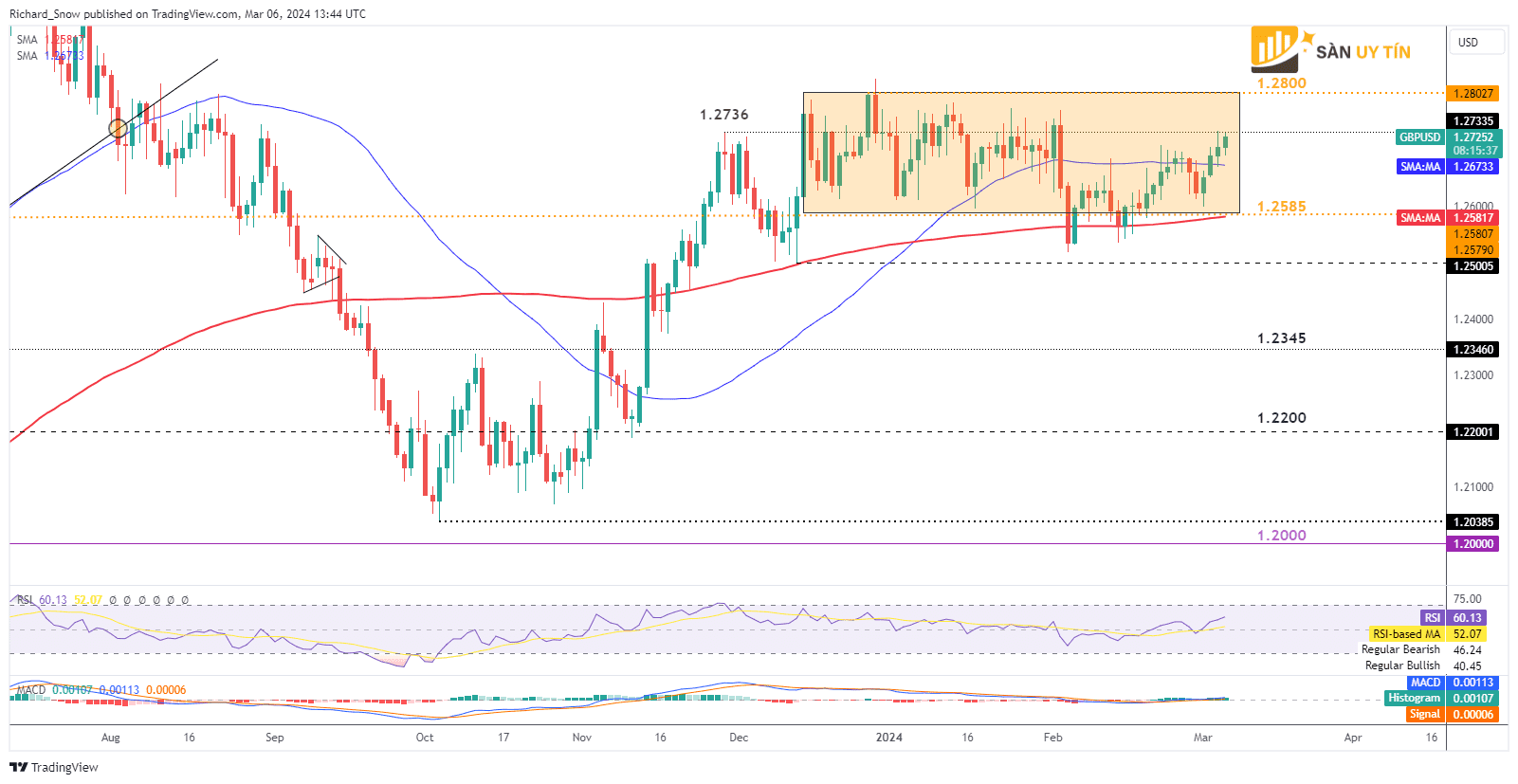Click the 75.00 RSI scale value
Screen dimensions: 1518x784
1468,599
